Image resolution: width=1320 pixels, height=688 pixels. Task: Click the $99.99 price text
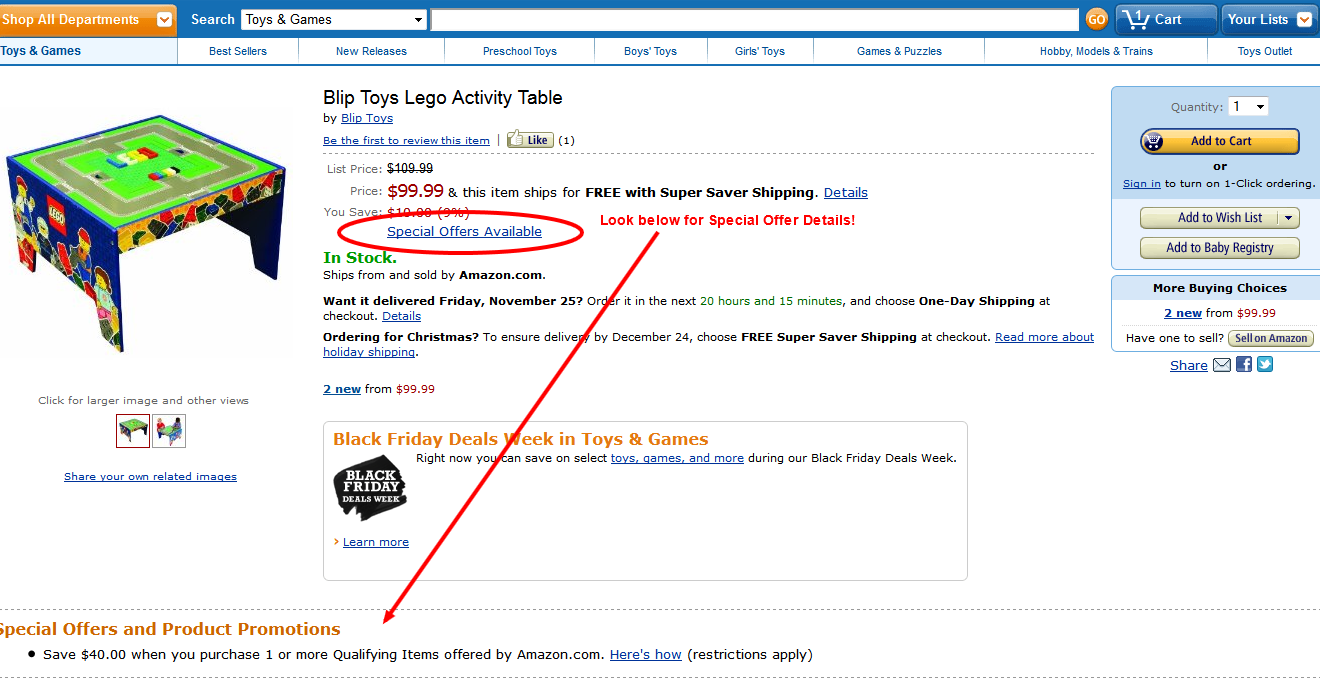click(x=415, y=190)
